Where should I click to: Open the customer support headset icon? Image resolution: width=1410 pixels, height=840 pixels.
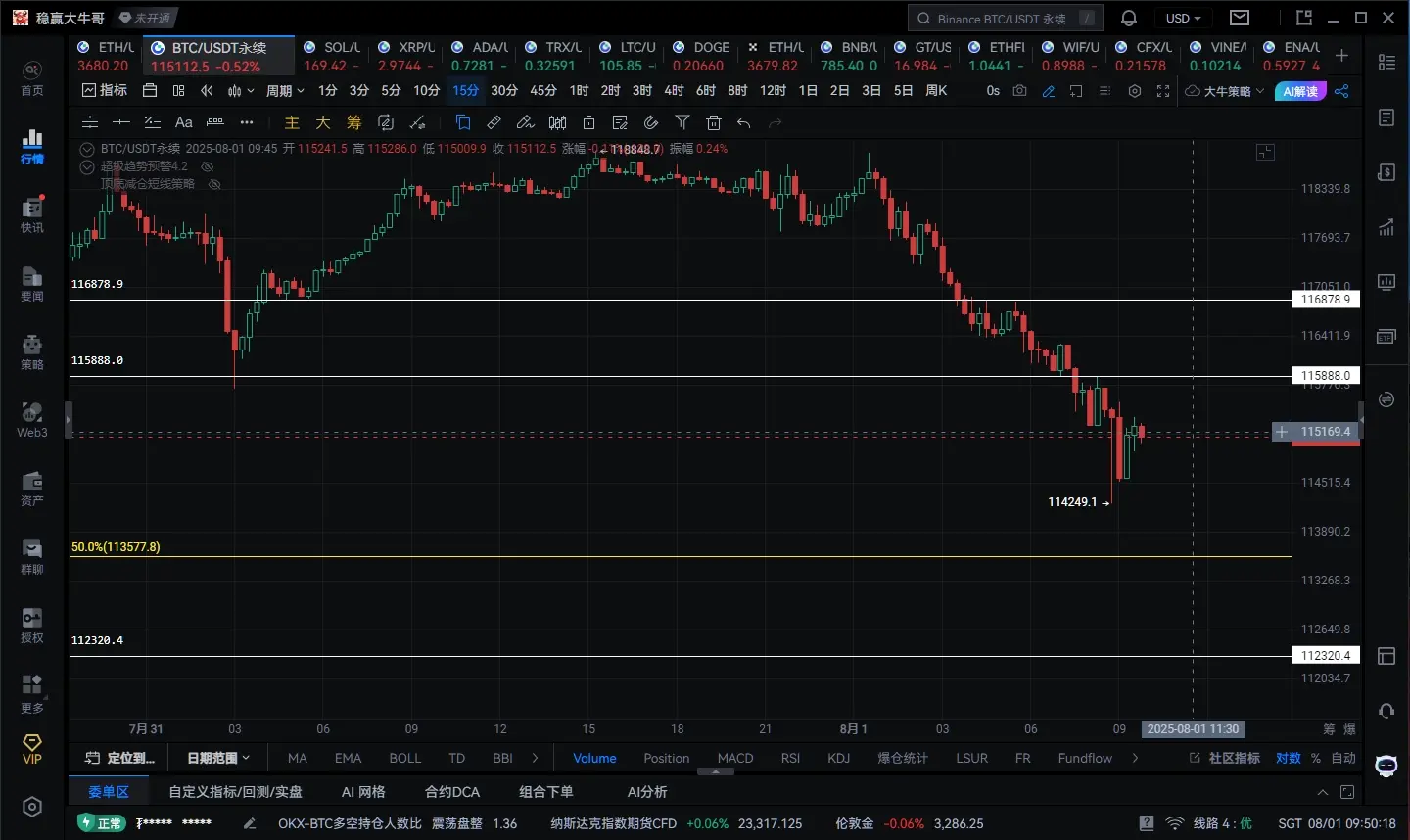pyautogui.click(x=1386, y=711)
